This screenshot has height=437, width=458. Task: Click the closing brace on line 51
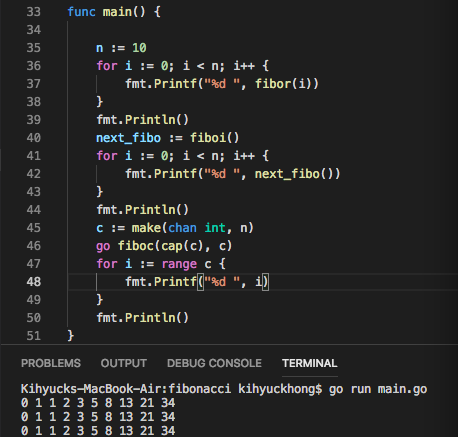(70, 335)
